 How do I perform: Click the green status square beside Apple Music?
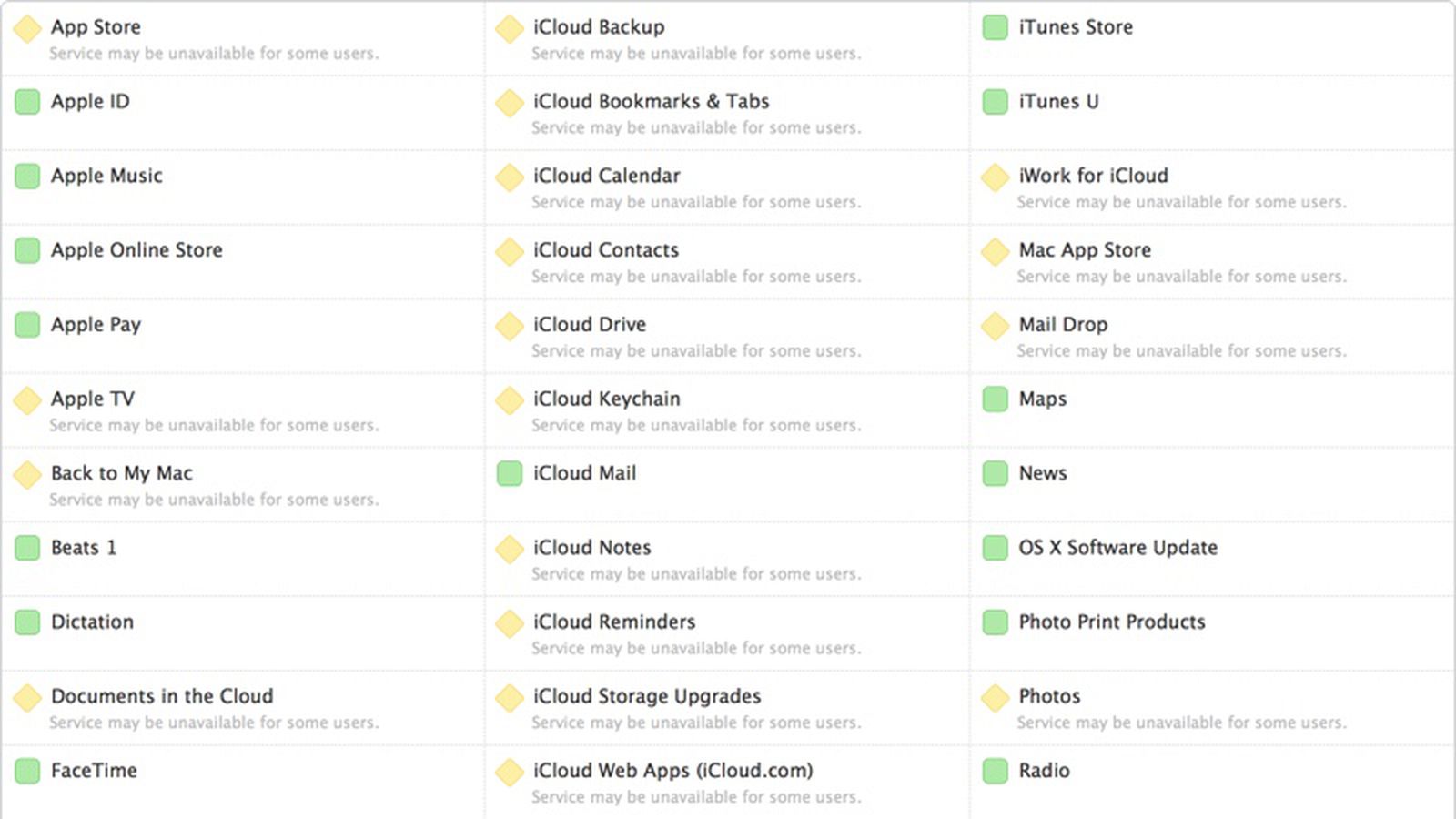pos(27,177)
